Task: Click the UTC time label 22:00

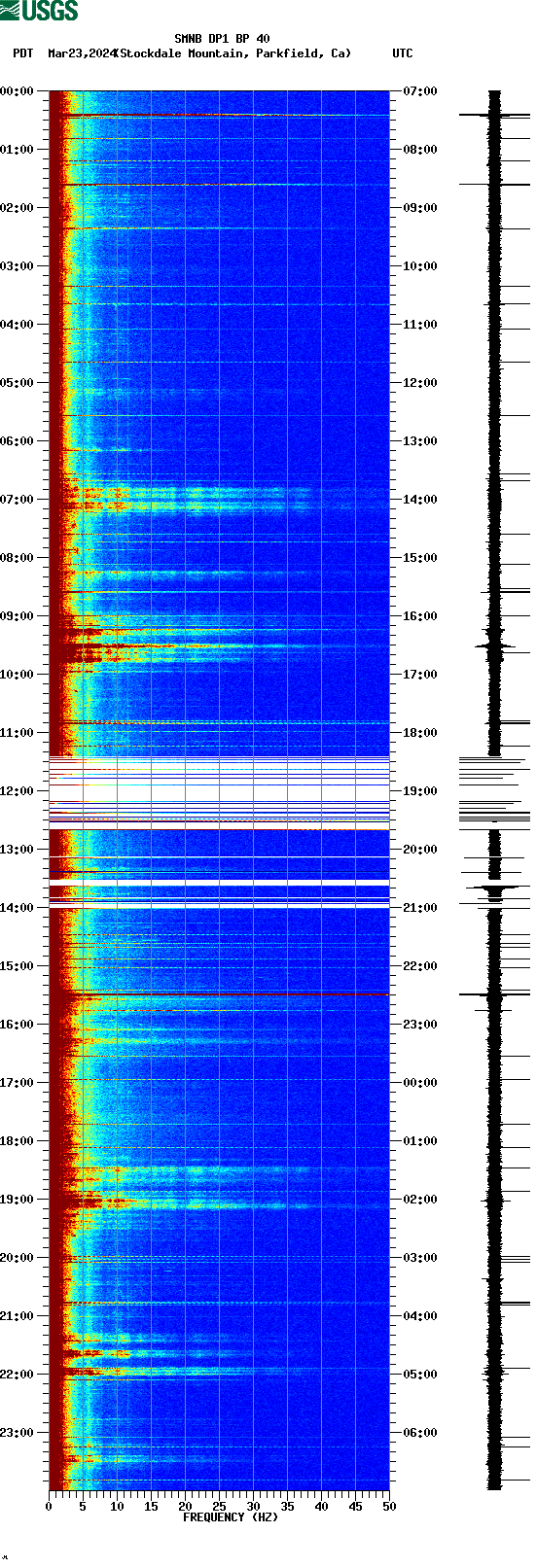Action: click(x=420, y=966)
